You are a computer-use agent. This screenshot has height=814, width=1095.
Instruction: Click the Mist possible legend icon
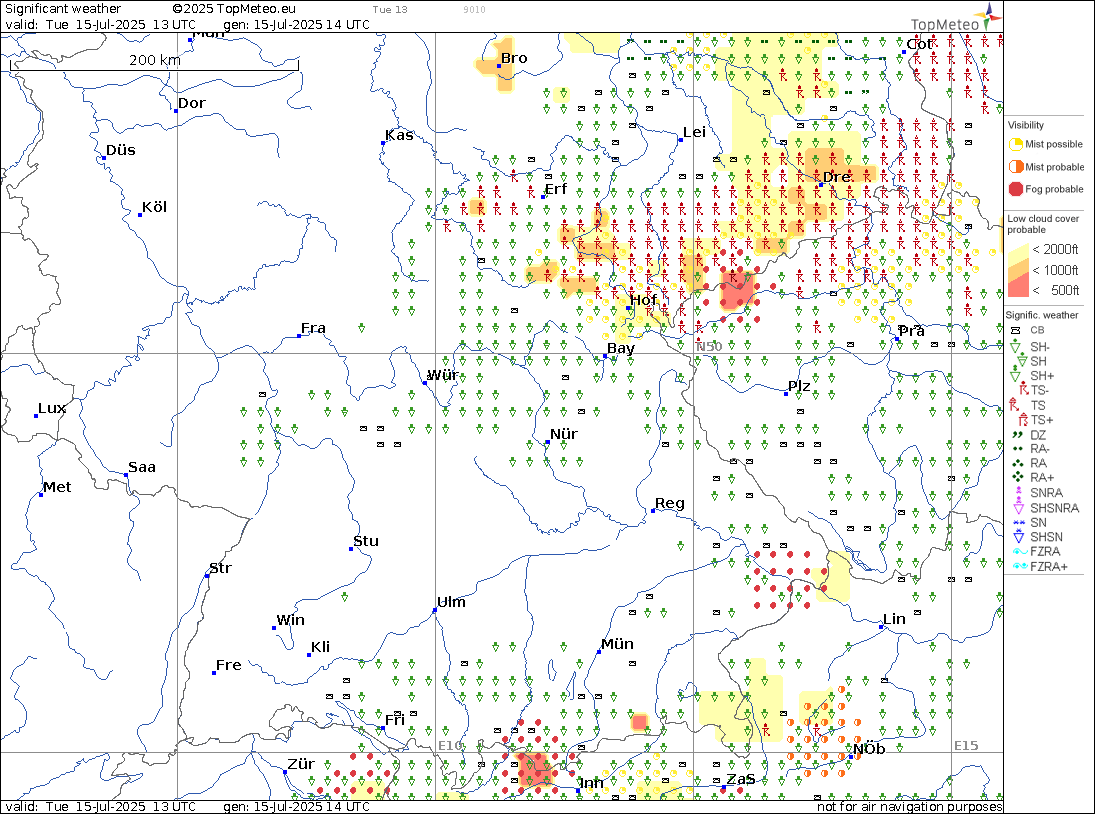(1015, 145)
